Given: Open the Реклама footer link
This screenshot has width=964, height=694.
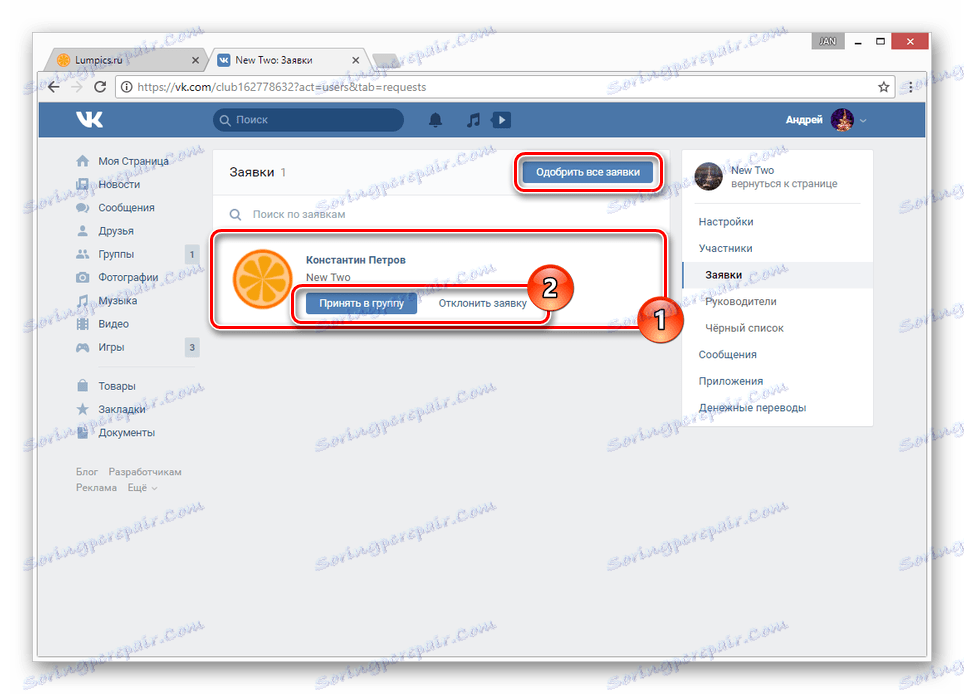Looking at the screenshot, I should 97,487.
